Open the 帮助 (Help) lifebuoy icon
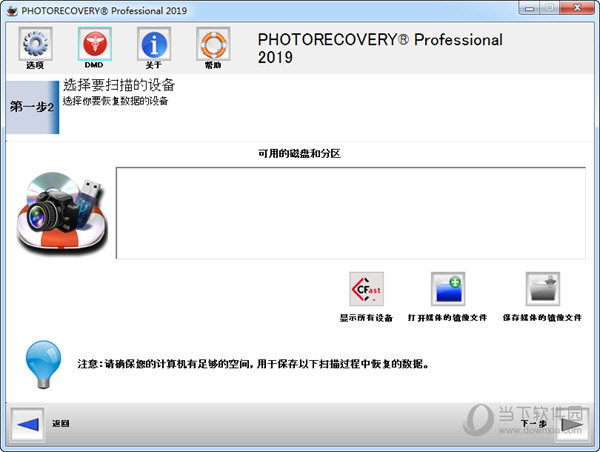Viewport: 600px width, 452px height. [213, 44]
